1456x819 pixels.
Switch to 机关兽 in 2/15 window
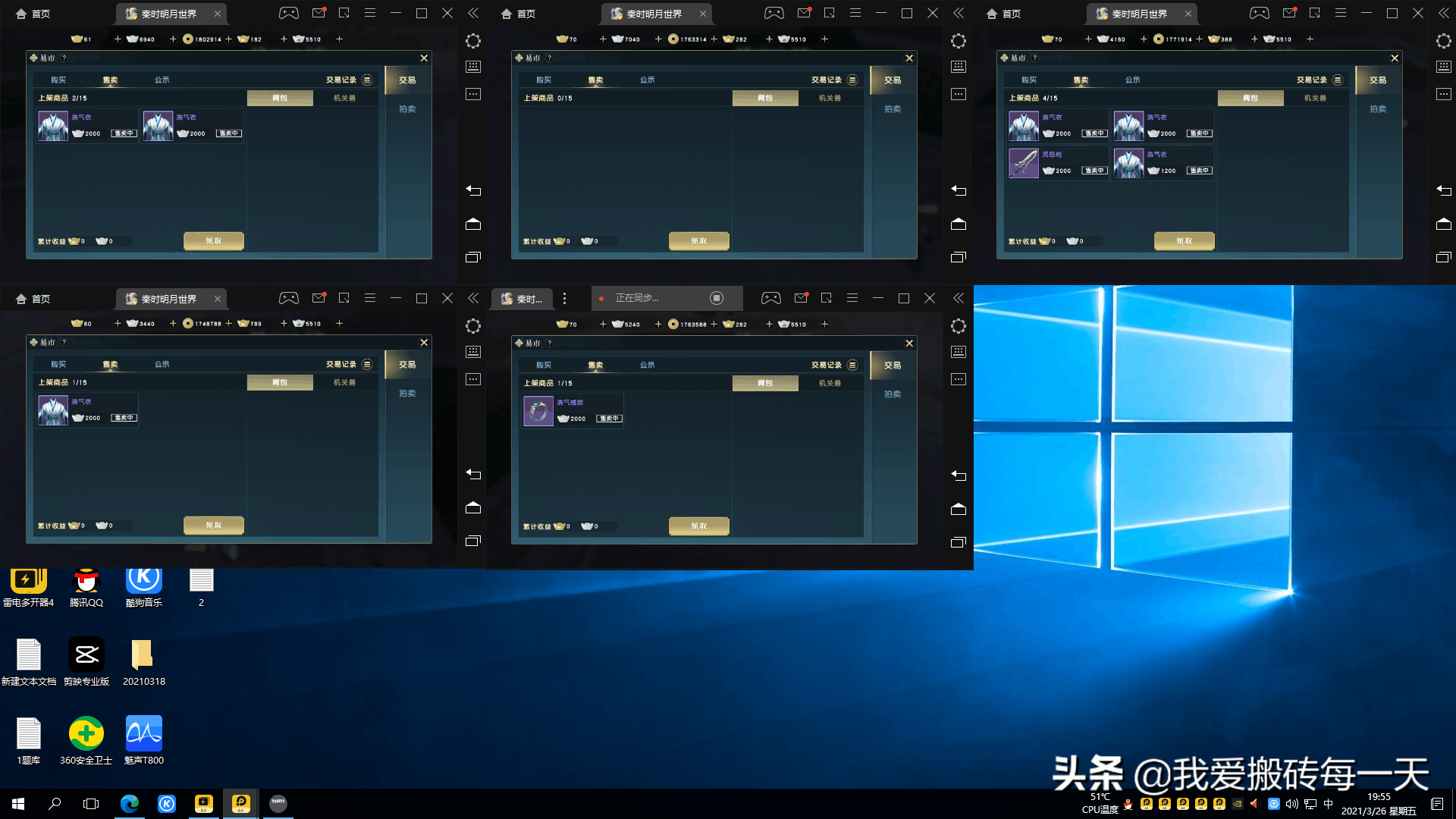(x=344, y=98)
